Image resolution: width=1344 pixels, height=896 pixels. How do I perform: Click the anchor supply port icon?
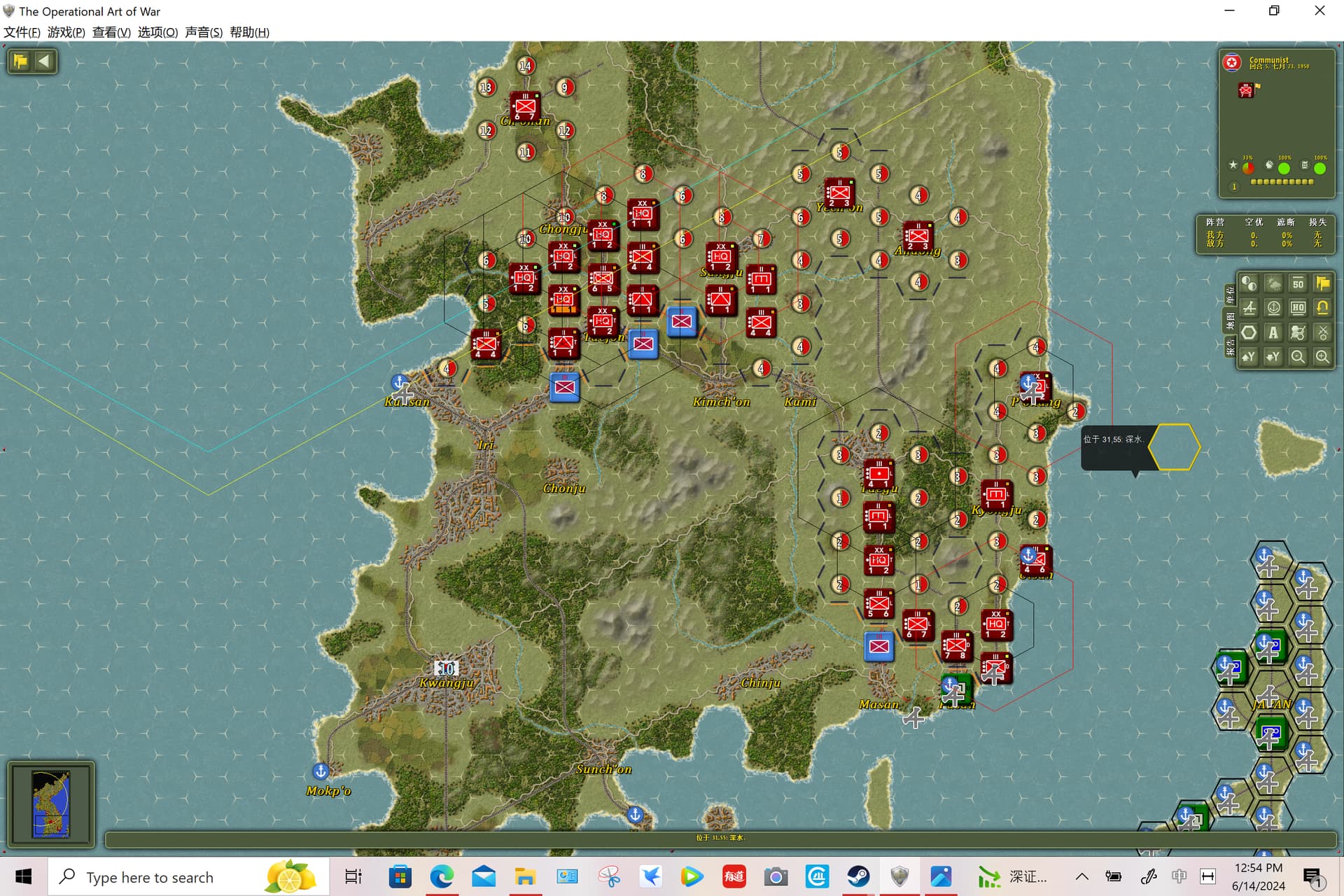[x=1273, y=308]
